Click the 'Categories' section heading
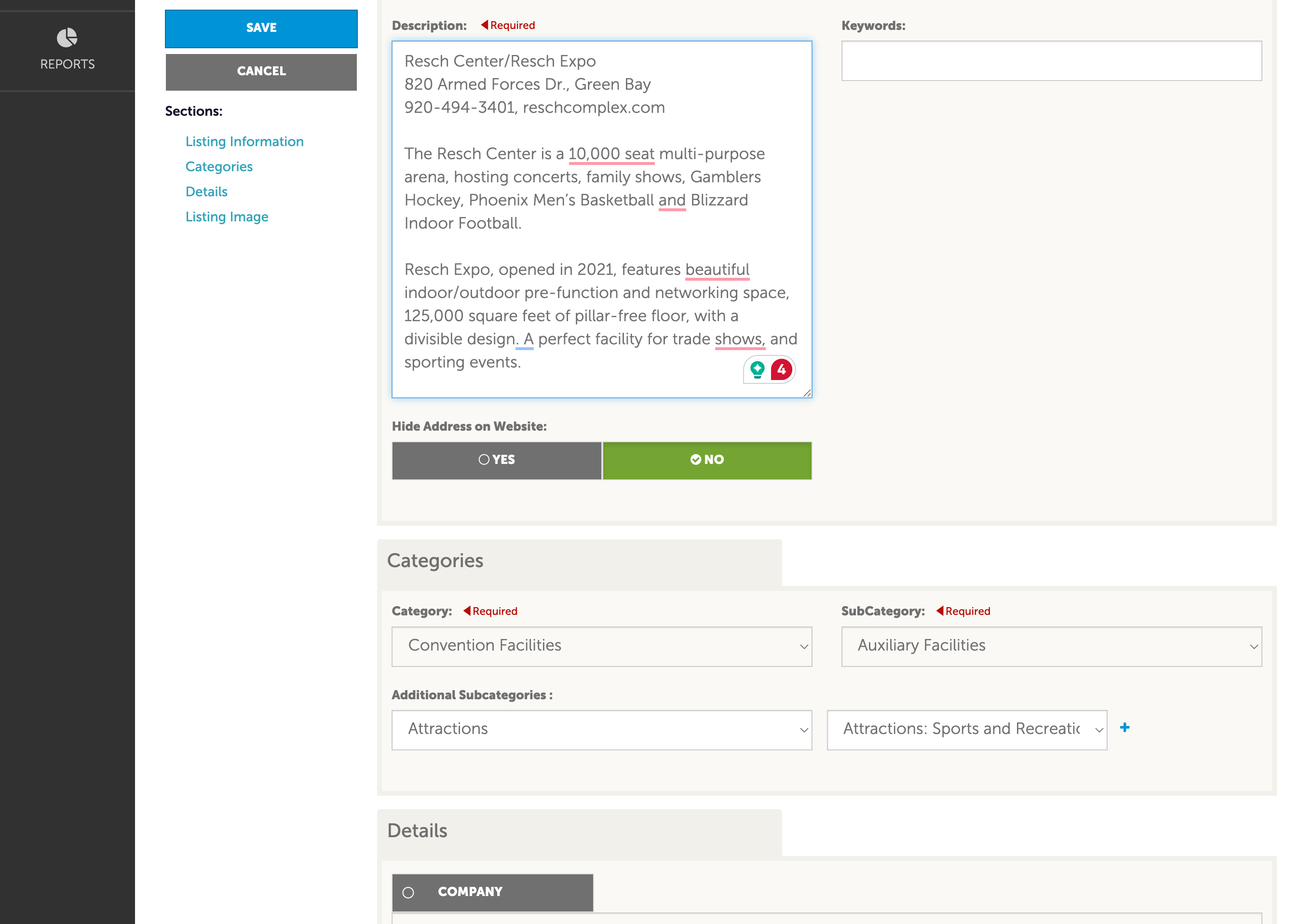The image size is (1301, 924). 435,560
